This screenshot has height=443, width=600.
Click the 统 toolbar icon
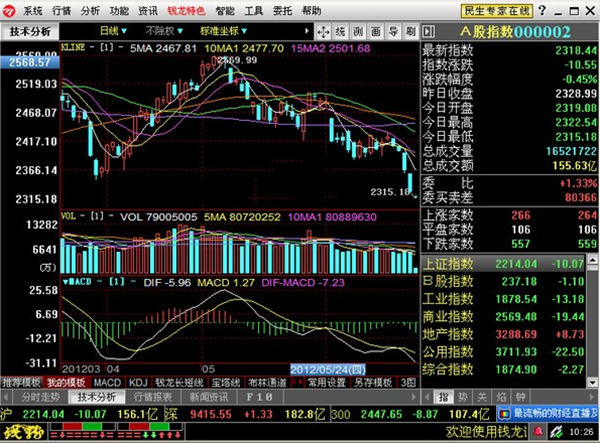point(340,32)
